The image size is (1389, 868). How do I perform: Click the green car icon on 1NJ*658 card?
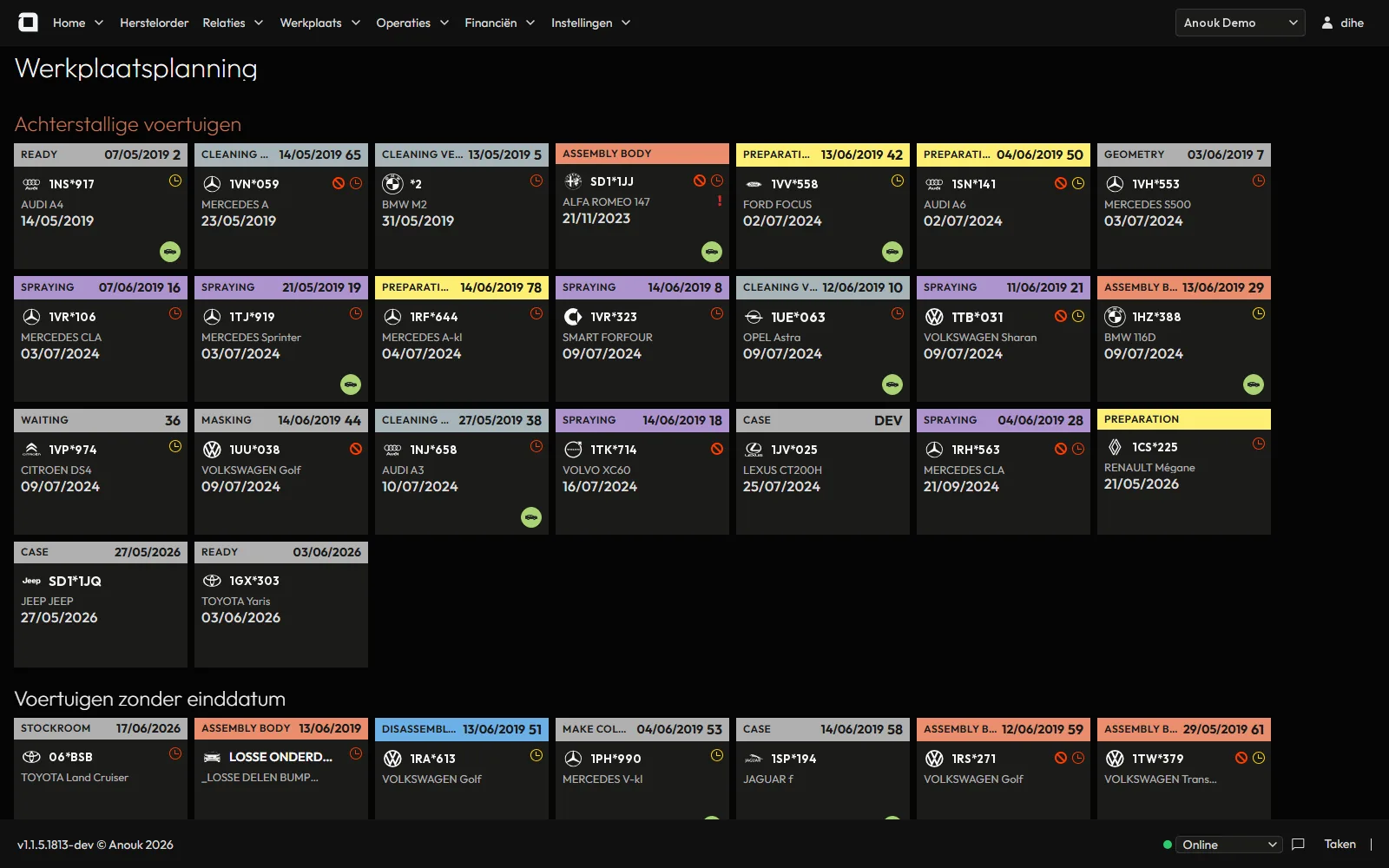pyautogui.click(x=531, y=517)
